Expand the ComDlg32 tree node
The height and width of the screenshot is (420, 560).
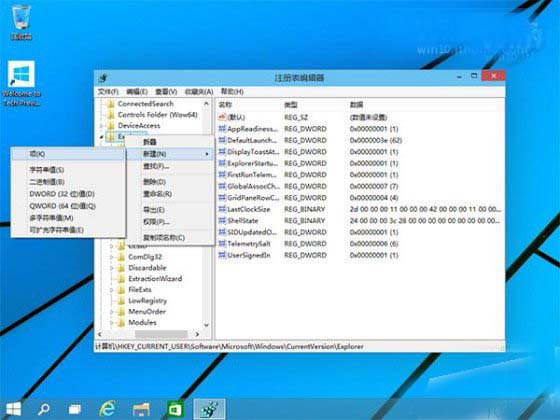(x=111, y=257)
